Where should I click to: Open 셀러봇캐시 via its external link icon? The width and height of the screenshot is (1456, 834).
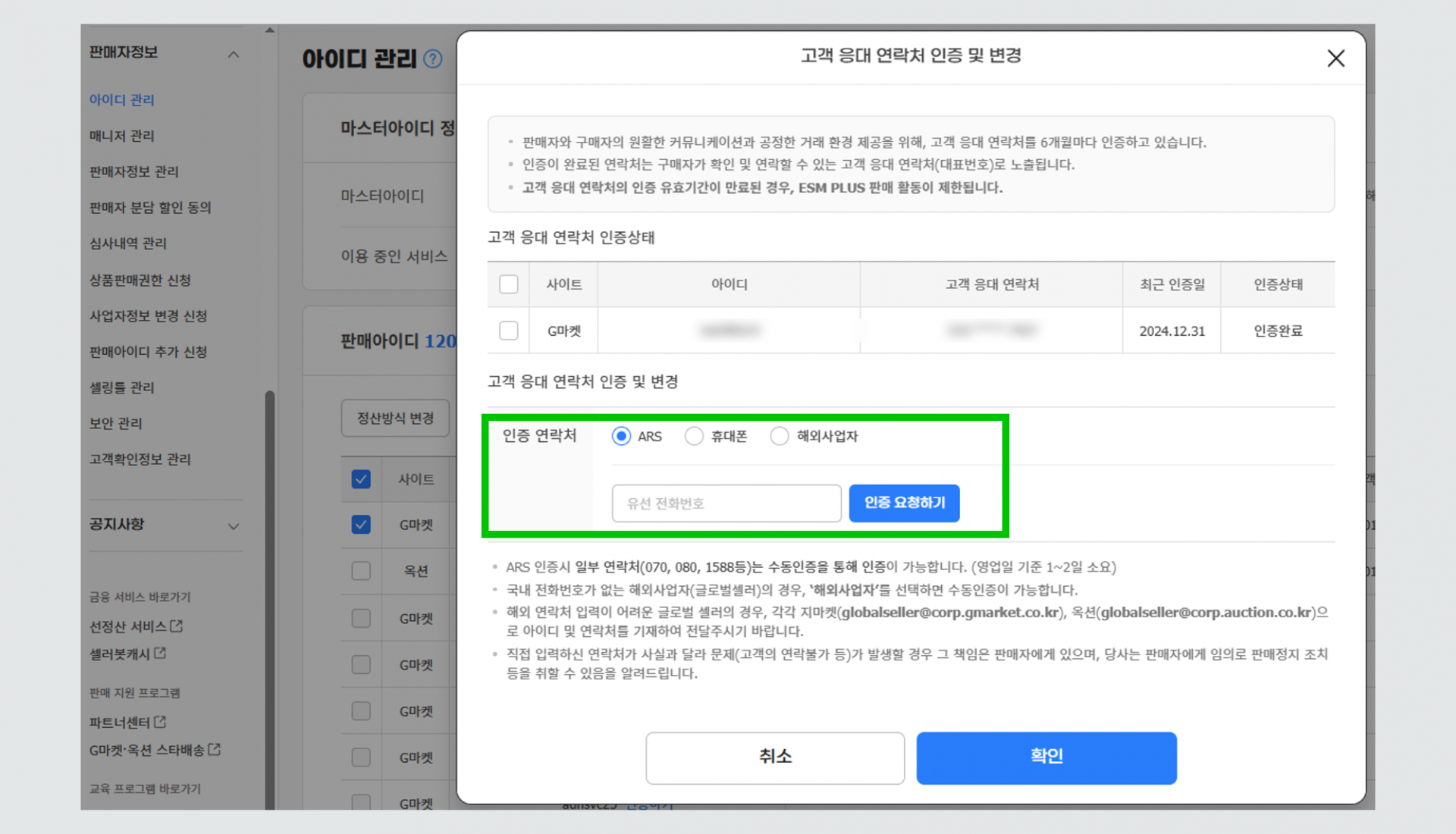(x=162, y=654)
